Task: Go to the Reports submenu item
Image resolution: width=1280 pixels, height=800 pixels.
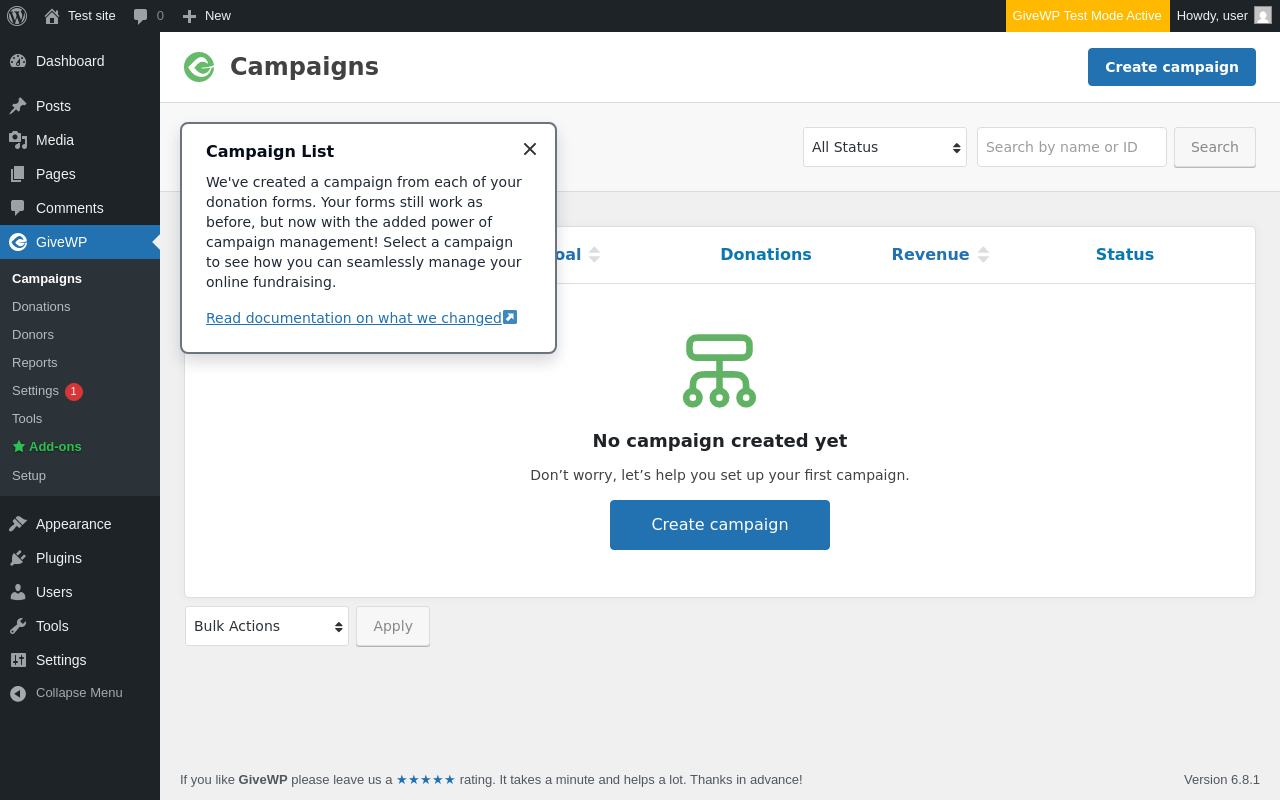Action: coord(35,363)
